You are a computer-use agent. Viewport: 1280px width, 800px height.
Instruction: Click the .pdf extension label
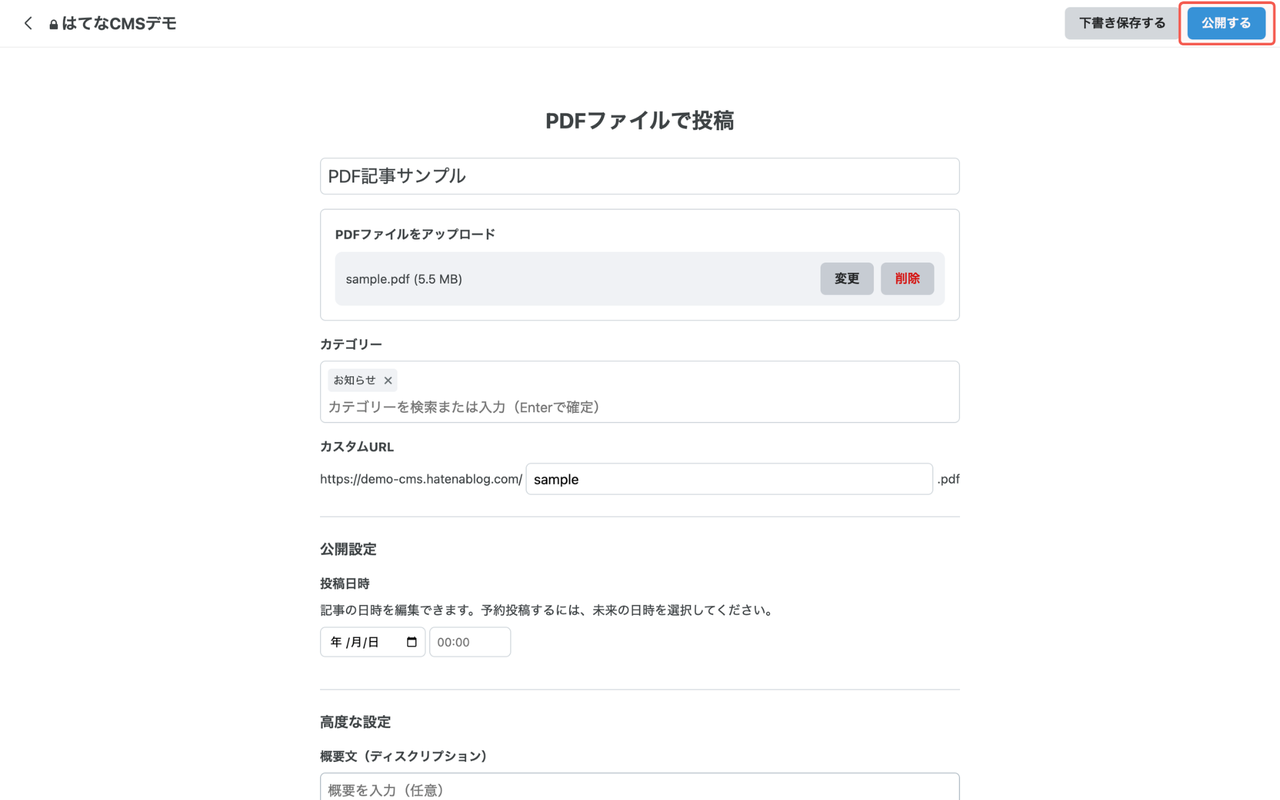tap(948, 479)
